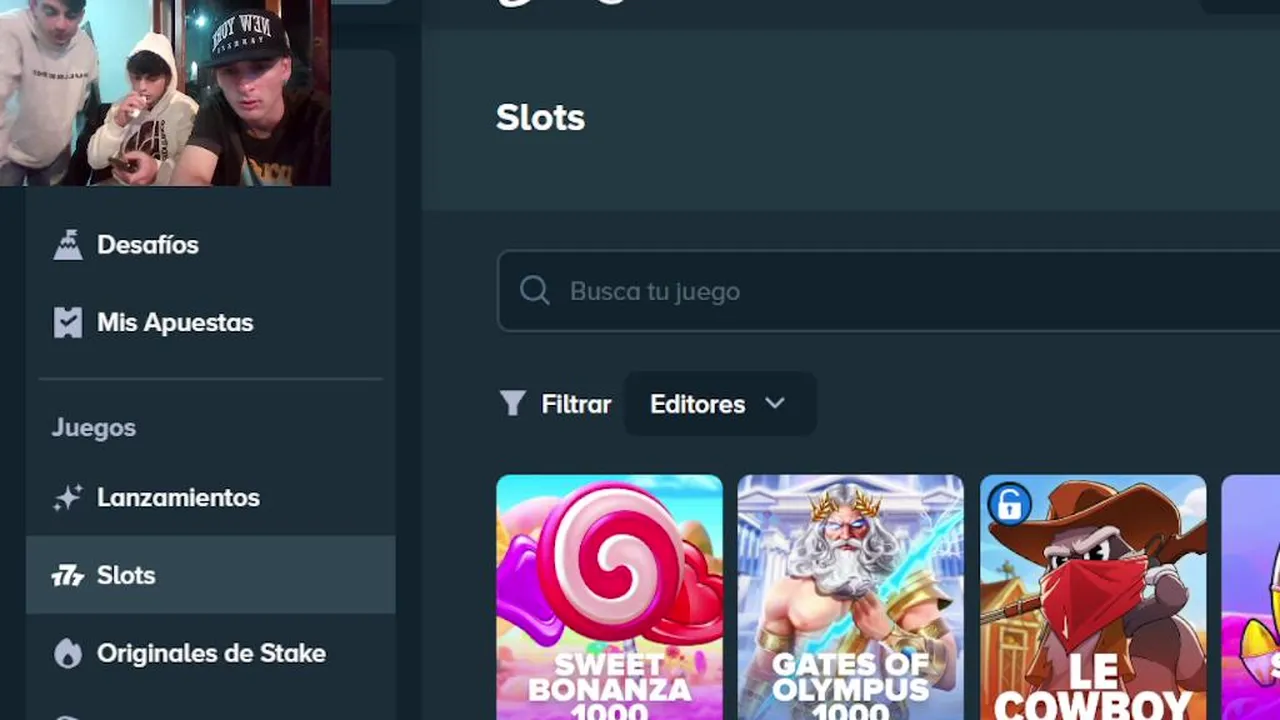
Task: Click the padlock badge on Le Cowboy
Action: tap(1009, 504)
